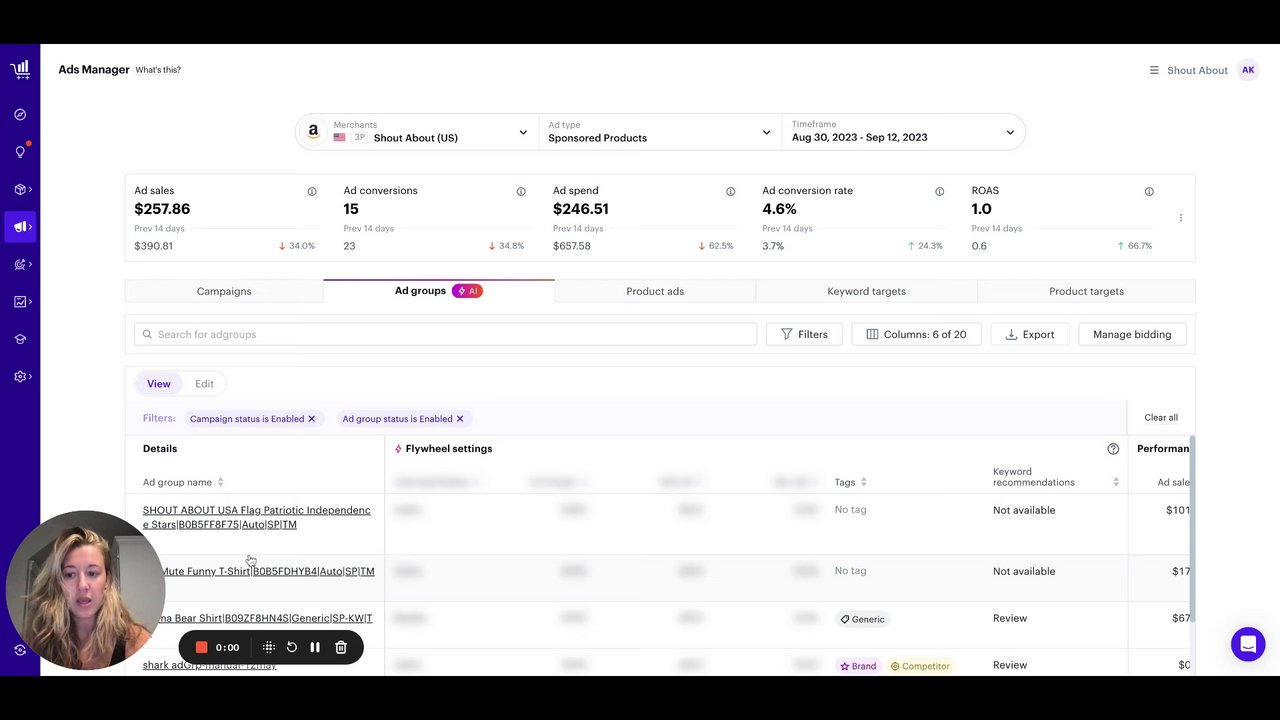
Task: Click Review for the Bear Shirt row
Action: (x=1010, y=618)
